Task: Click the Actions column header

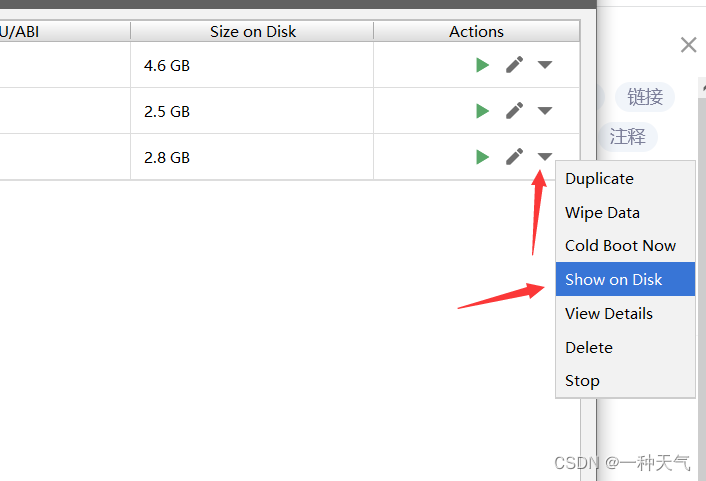Action: point(476,32)
